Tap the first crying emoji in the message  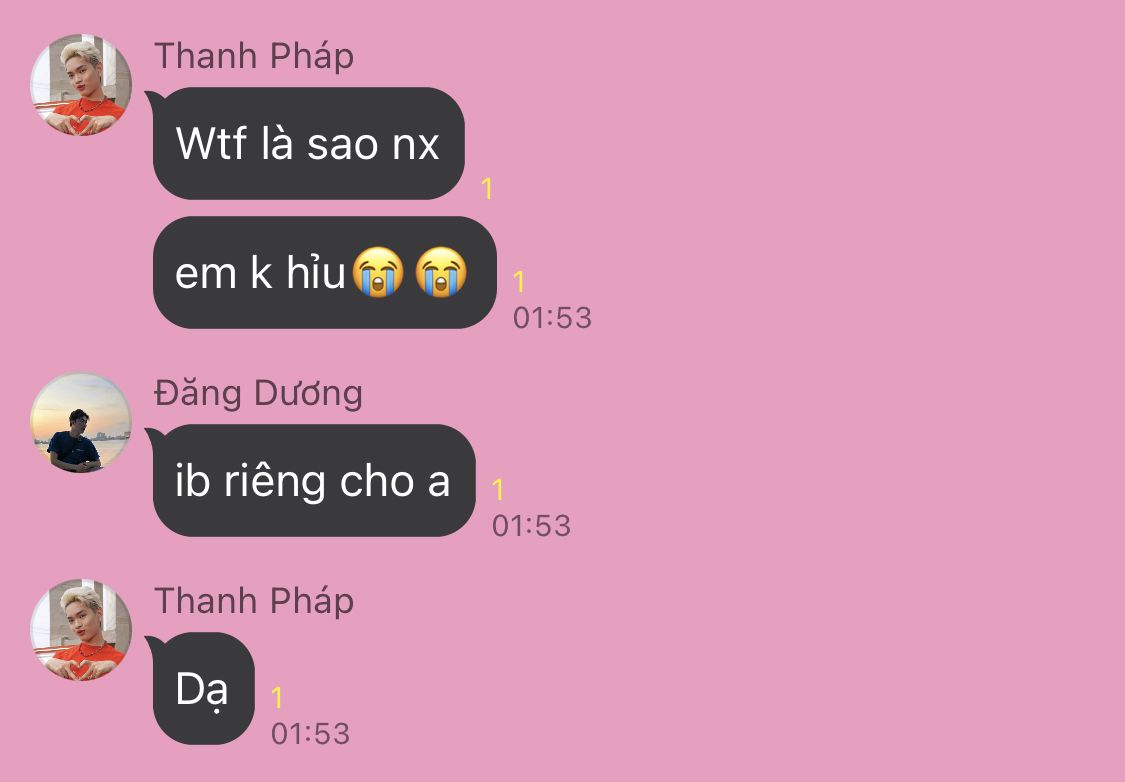click(378, 272)
